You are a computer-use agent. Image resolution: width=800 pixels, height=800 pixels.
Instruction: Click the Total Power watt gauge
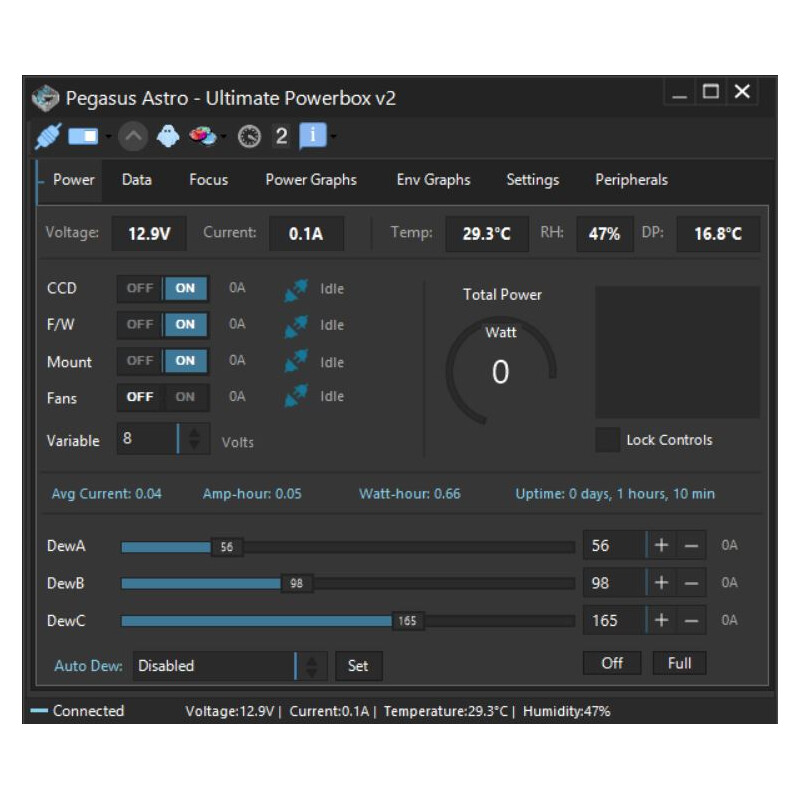[501, 370]
